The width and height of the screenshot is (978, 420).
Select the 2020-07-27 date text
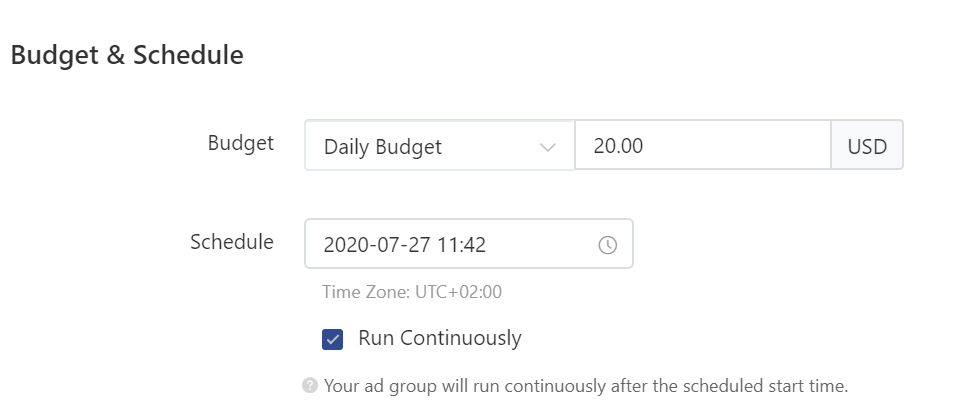[377, 245]
